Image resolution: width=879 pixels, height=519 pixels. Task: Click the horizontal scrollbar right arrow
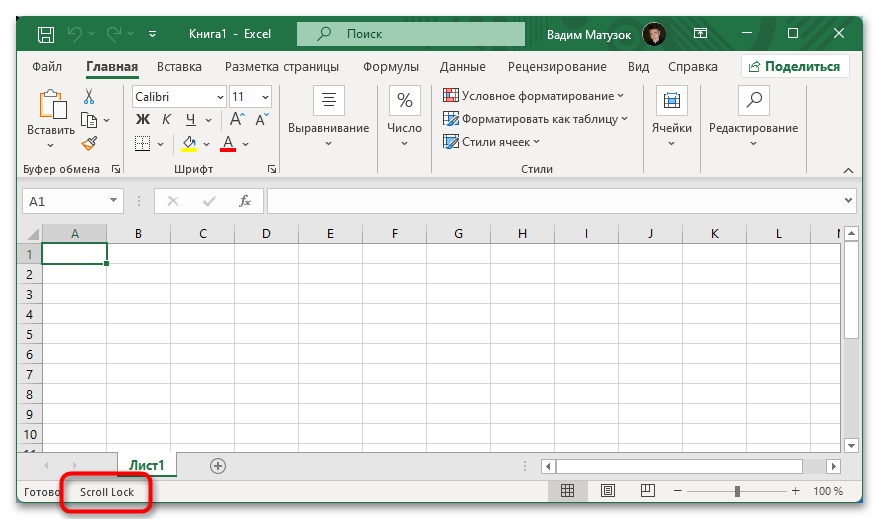834,466
